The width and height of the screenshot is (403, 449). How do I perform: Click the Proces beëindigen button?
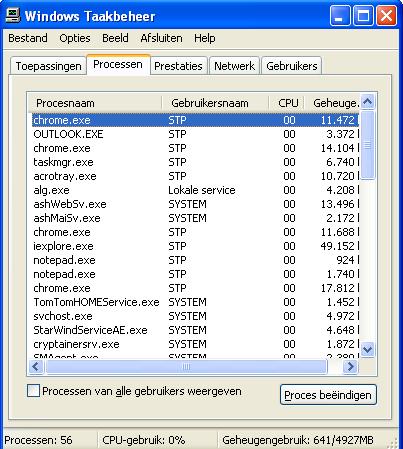[x=328, y=395]
